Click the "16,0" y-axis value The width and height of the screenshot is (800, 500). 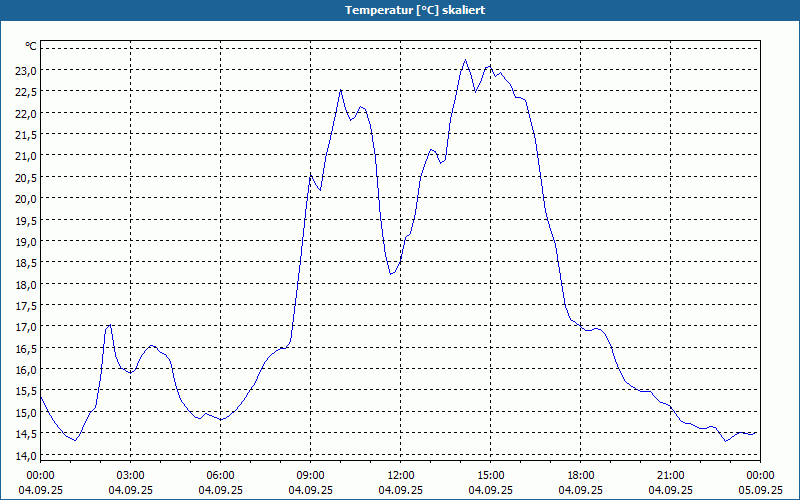click(x=26, y=370)
